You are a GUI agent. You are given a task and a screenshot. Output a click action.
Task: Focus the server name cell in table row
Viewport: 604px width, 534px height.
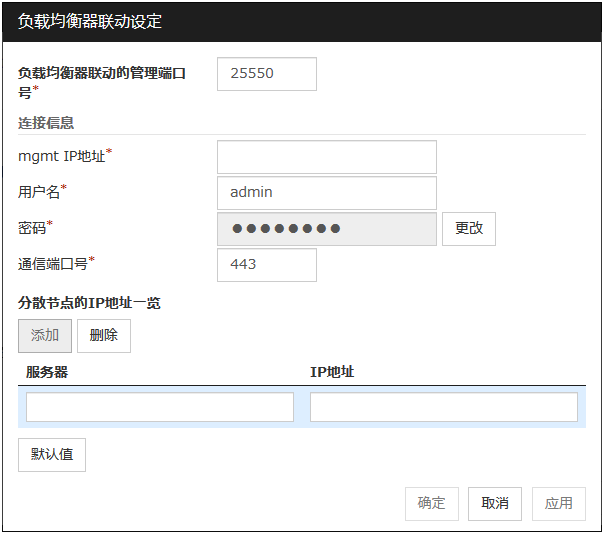click(x=160, y=407)
